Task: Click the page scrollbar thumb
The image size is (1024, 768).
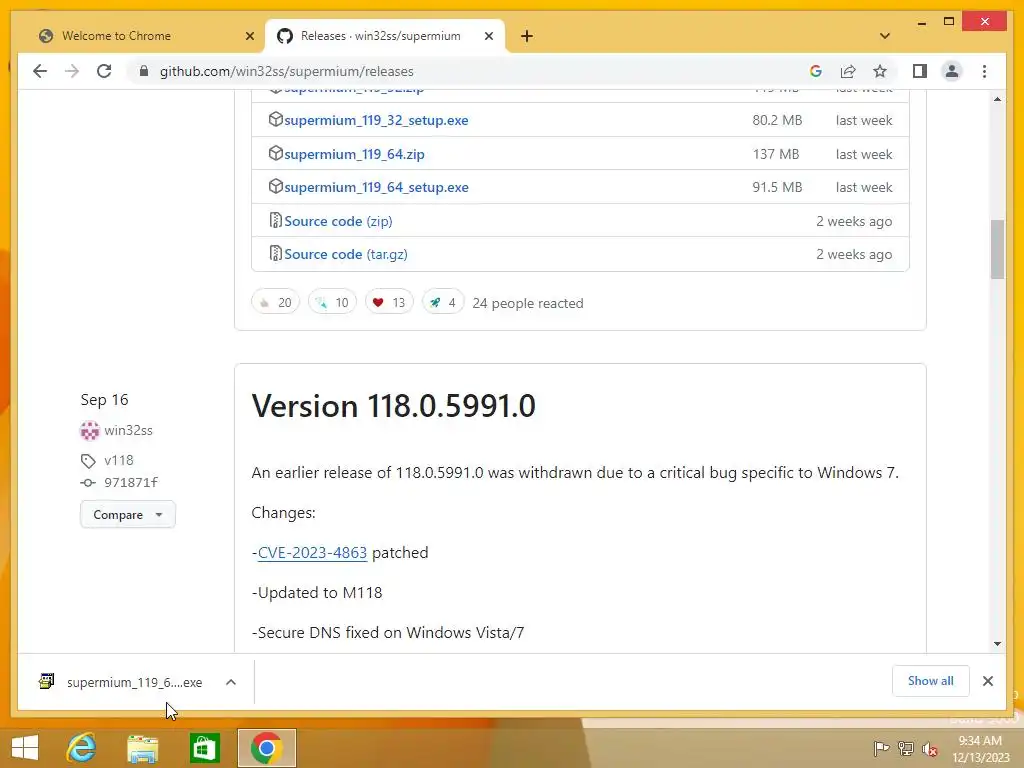Action: coord(997,249)
